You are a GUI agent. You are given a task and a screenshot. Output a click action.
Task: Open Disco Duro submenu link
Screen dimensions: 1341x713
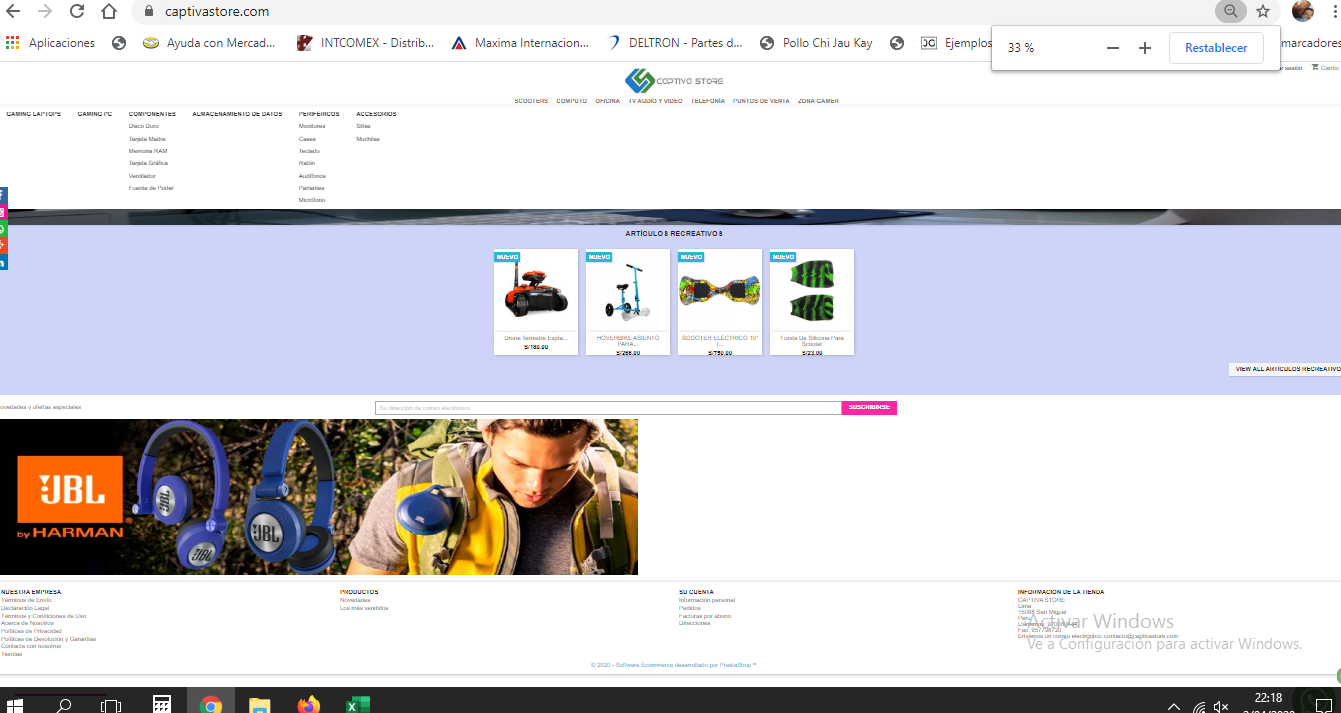(144, 126)
